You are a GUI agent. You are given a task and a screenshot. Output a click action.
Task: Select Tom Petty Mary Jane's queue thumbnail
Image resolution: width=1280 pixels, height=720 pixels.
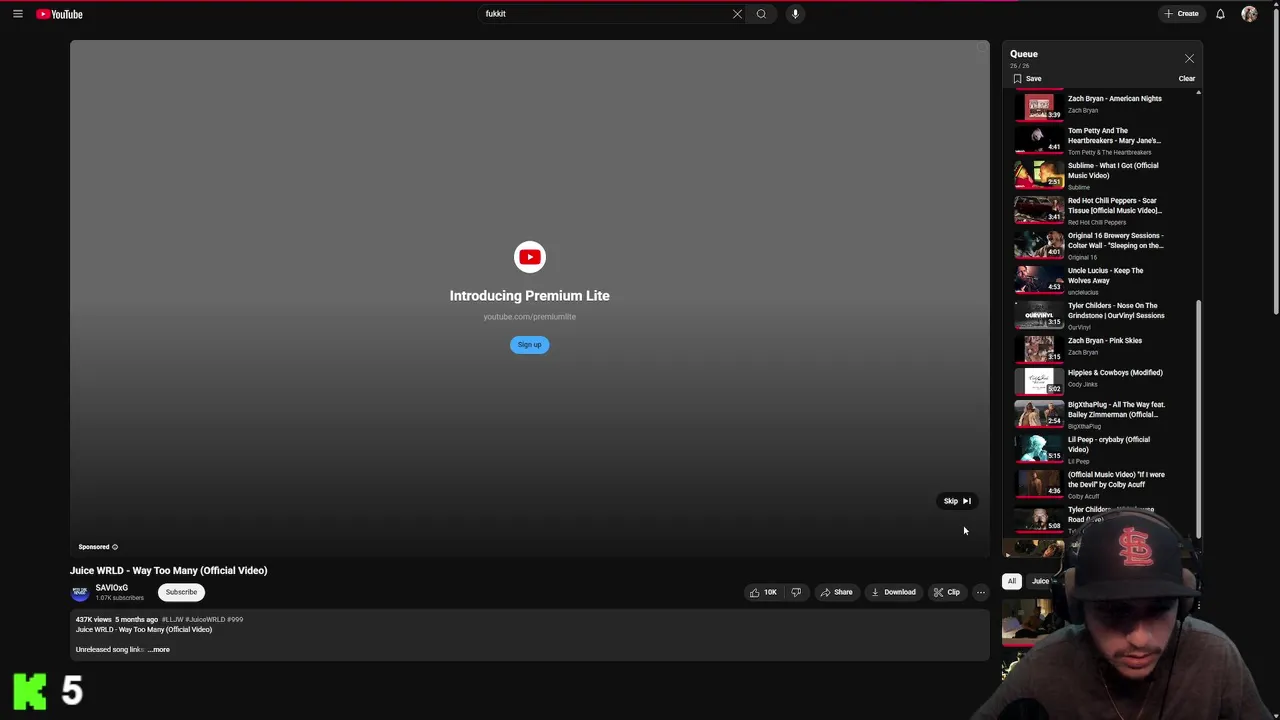1039,140
